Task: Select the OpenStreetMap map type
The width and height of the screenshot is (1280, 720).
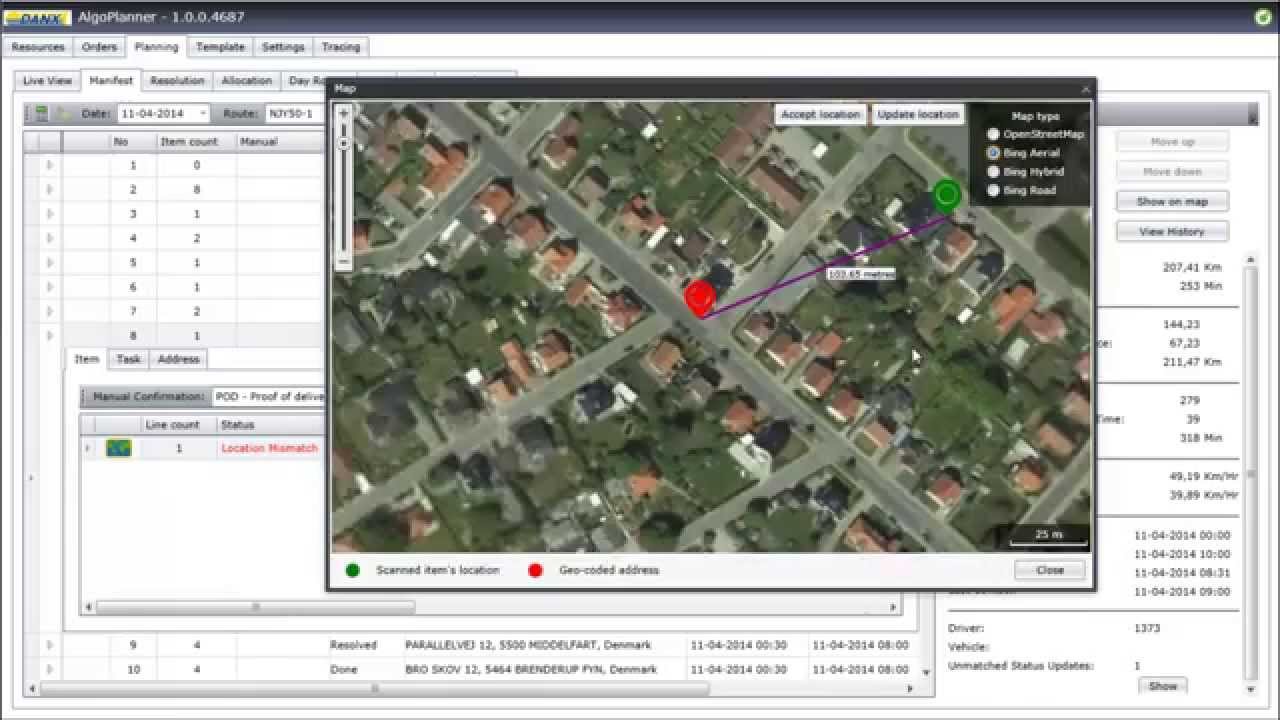Action: click(x=993, y=134)
